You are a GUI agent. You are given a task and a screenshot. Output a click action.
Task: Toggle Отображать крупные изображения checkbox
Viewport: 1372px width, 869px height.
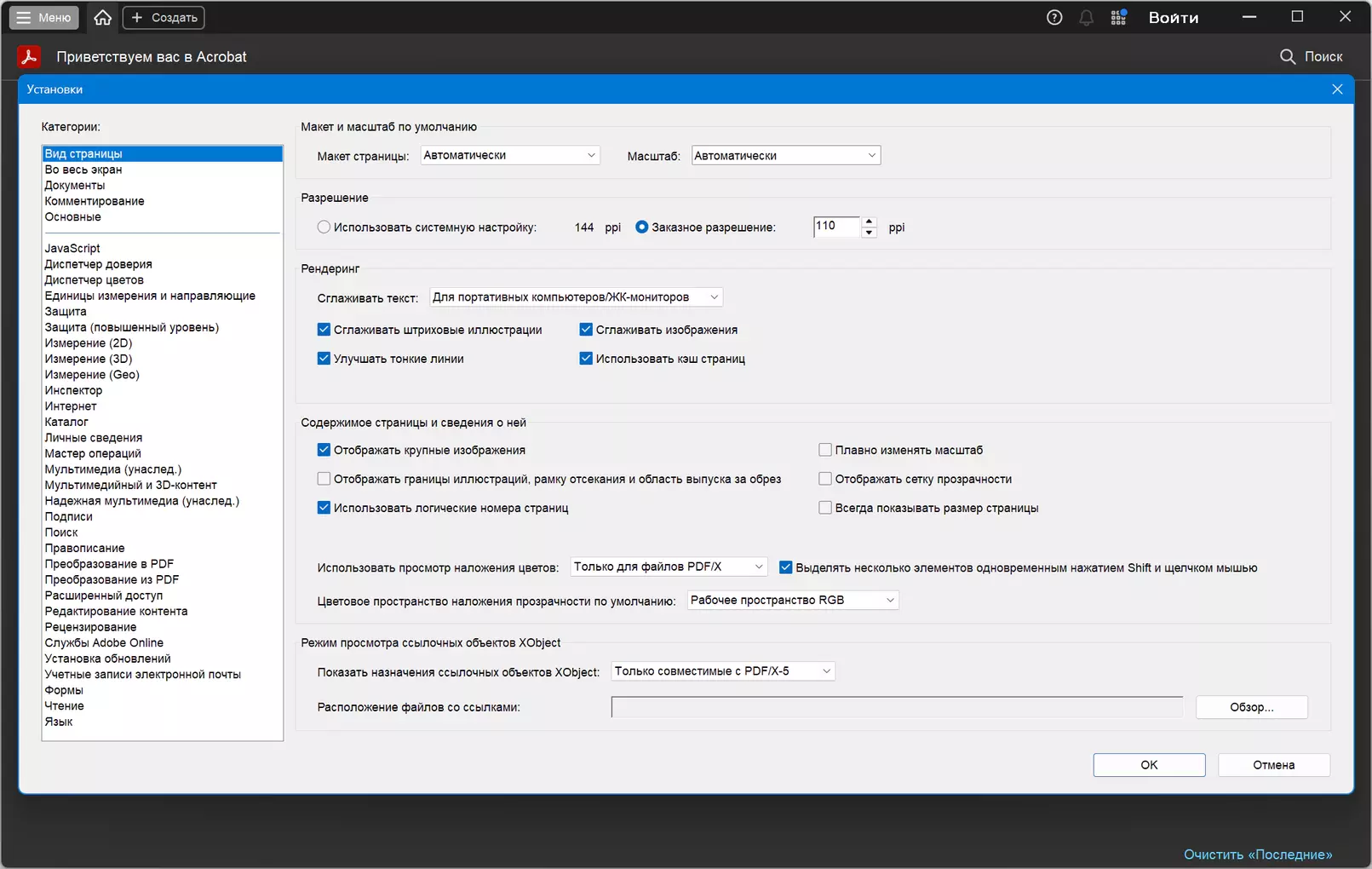(324, 450)
